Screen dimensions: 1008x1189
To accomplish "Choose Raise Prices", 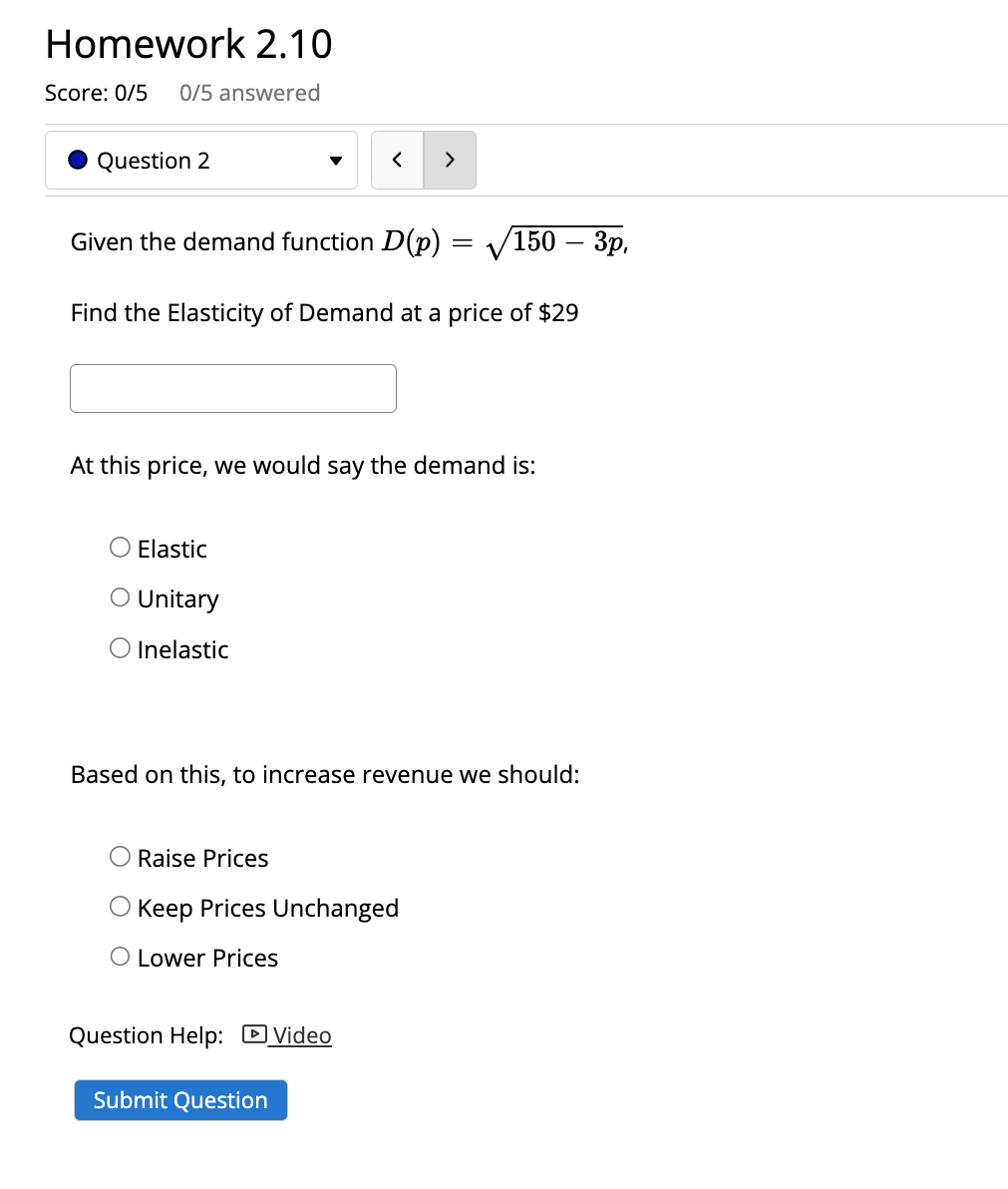I will [x=120, y=856].
